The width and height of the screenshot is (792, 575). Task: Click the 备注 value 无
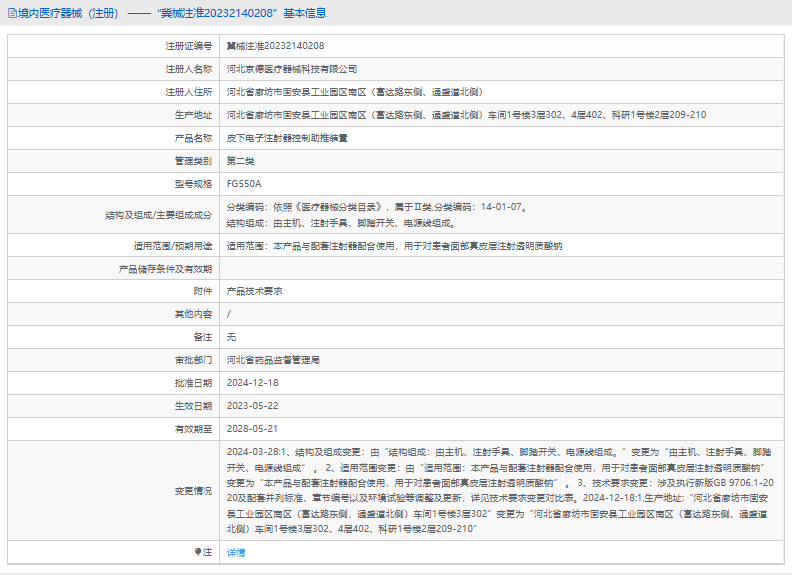(x=231, y=337)
